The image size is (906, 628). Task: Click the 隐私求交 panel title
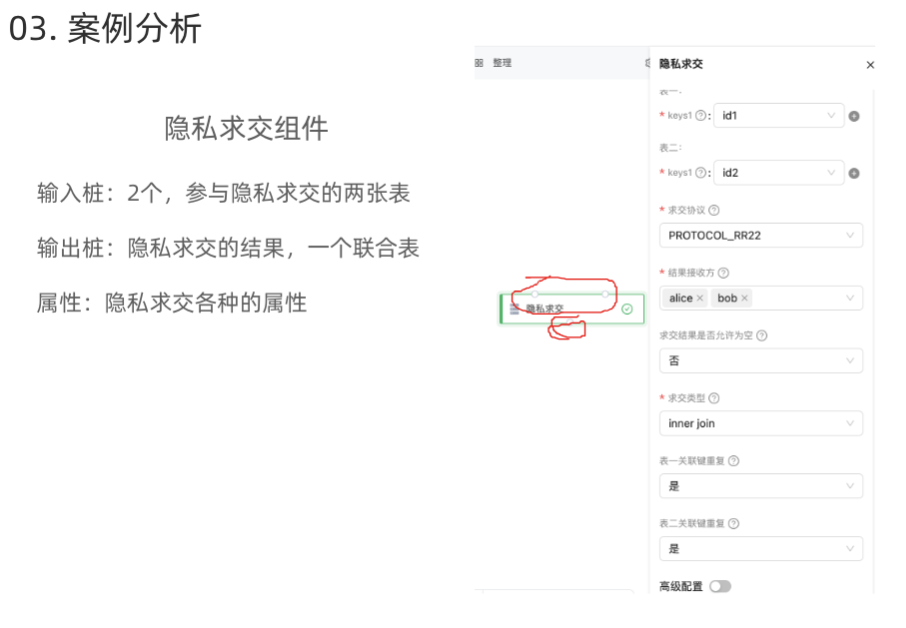[681, 64]
